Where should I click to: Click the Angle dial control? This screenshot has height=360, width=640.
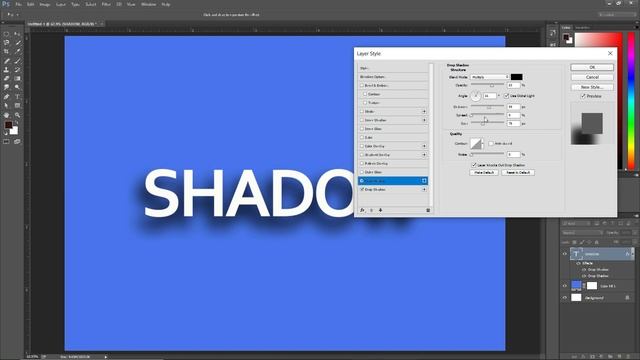point(476,96)
